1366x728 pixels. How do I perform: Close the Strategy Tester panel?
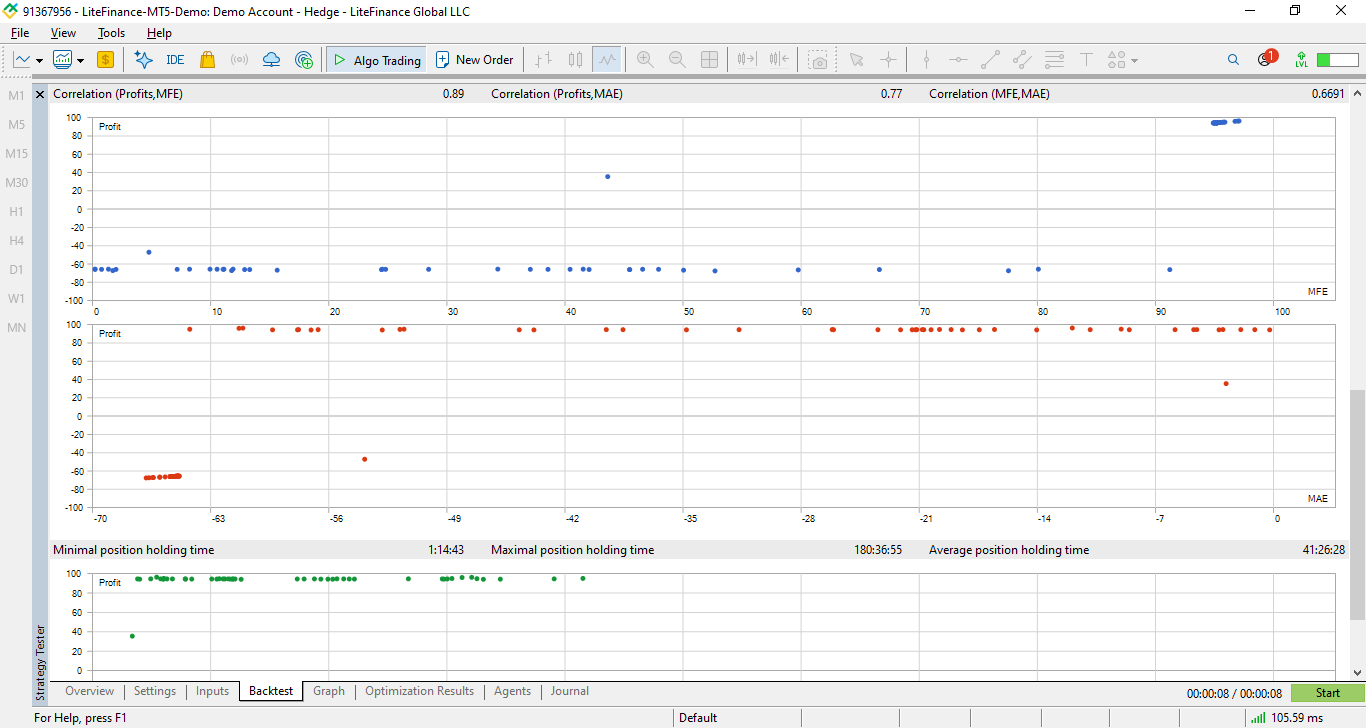click(40, 94)
